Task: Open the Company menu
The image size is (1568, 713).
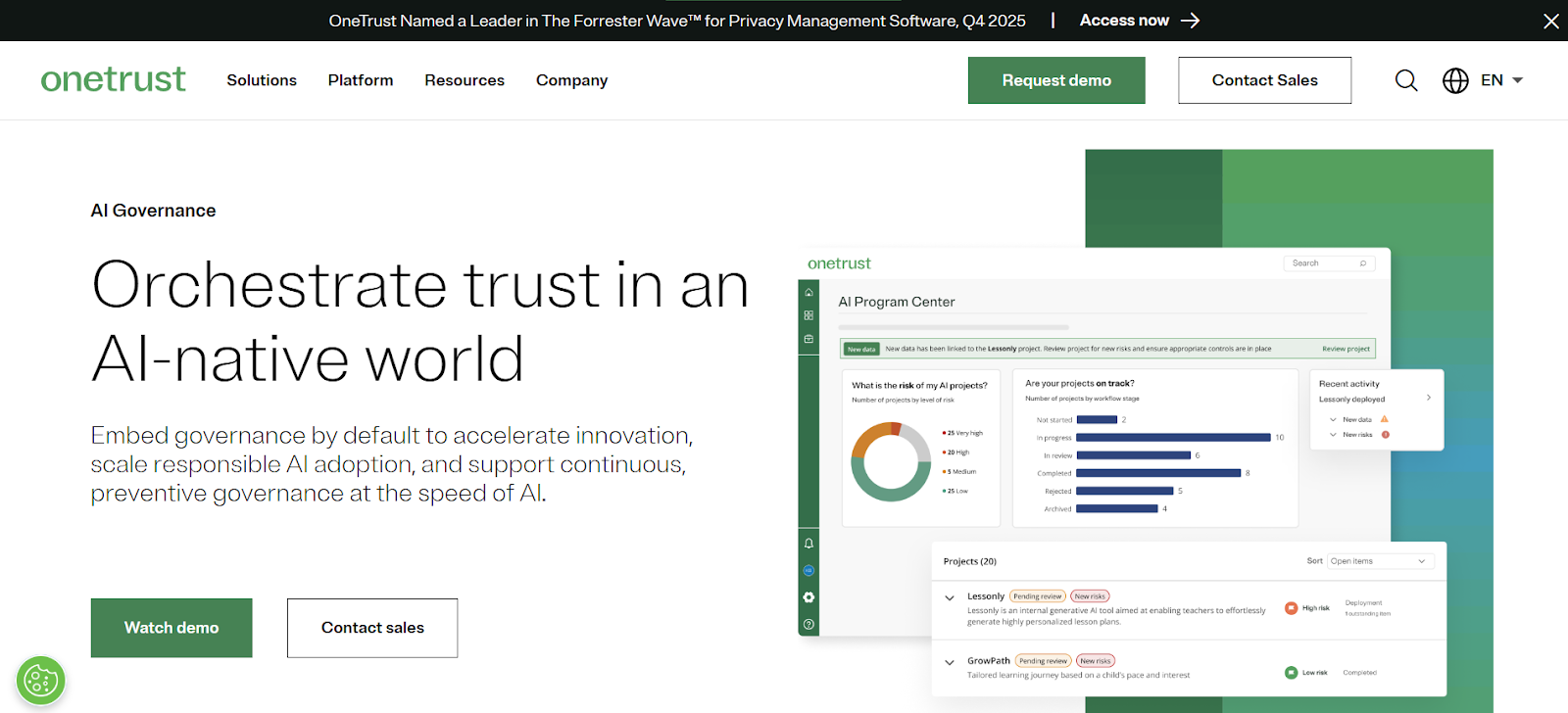Action: coord(571,80)
